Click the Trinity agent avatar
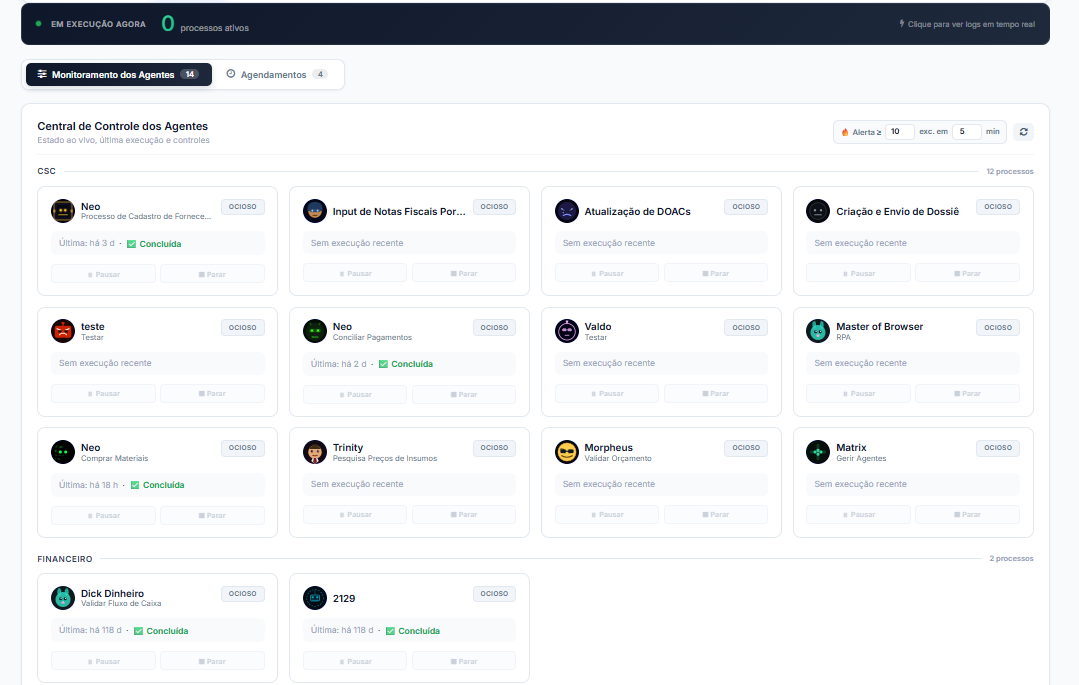This screenshot has width=1079, height=685. [x=314, y=452]
